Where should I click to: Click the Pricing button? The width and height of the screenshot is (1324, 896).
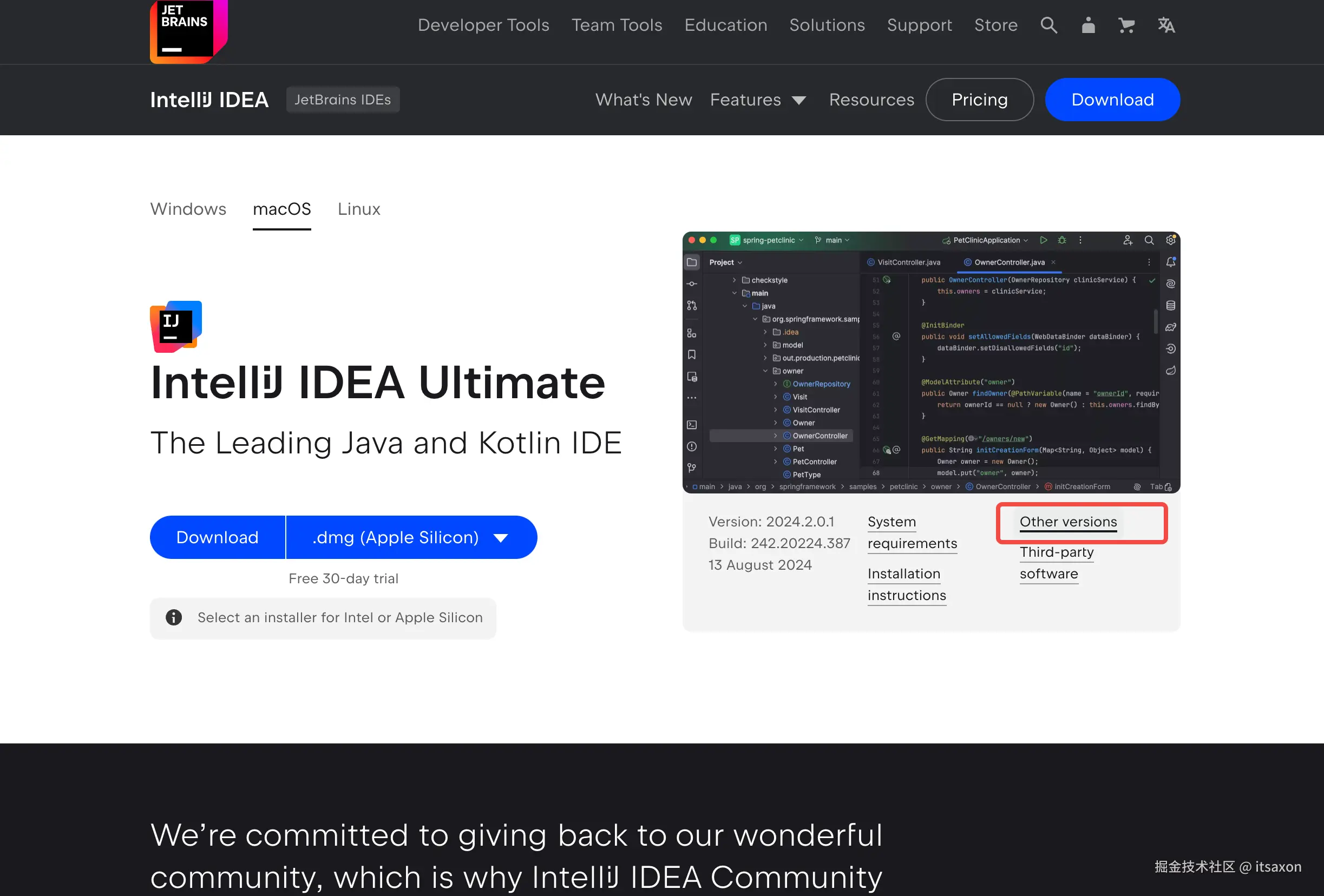[x=979, y=100]
